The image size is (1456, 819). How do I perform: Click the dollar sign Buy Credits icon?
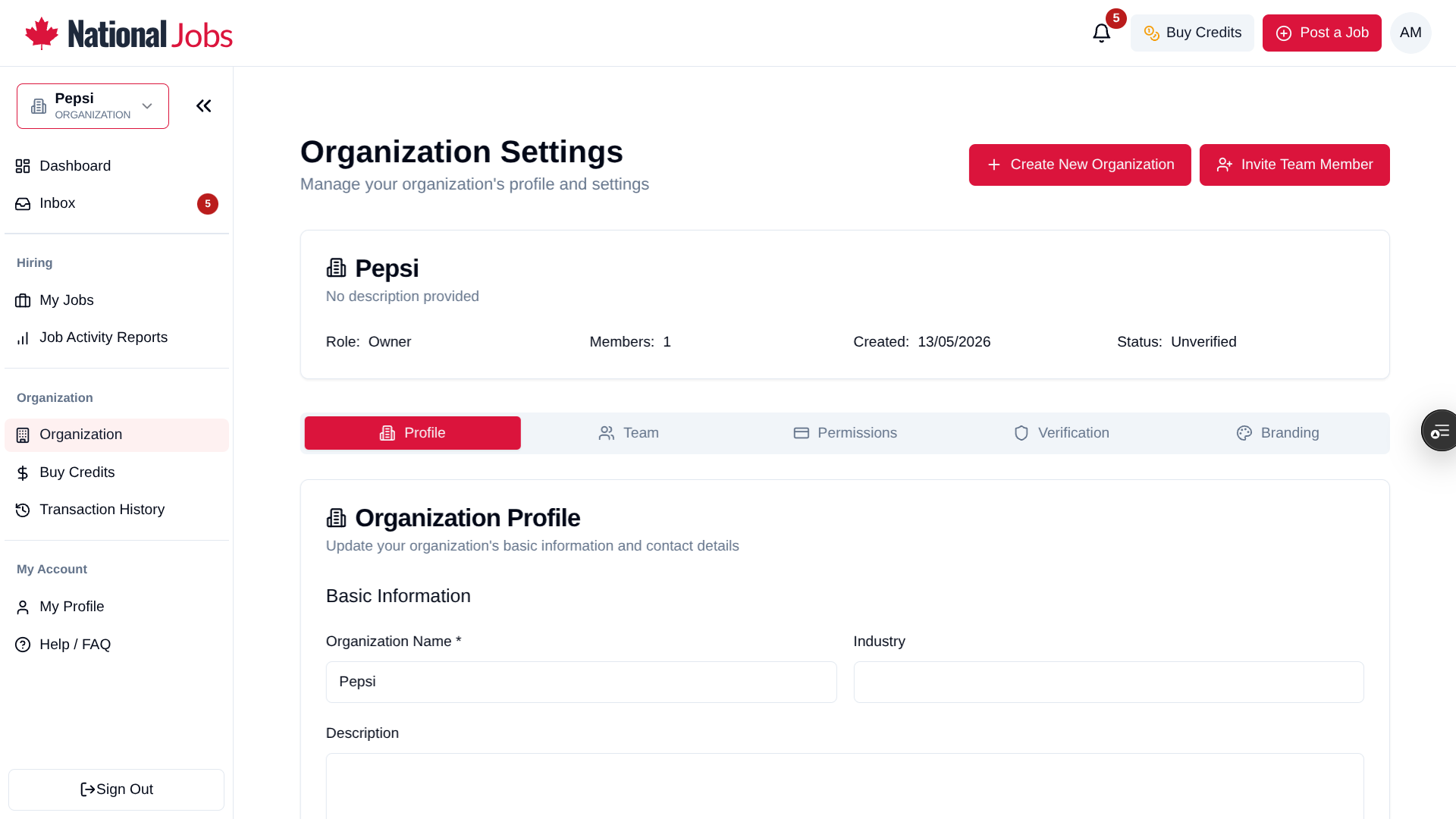pyautogui.click(x=23, y=473)
